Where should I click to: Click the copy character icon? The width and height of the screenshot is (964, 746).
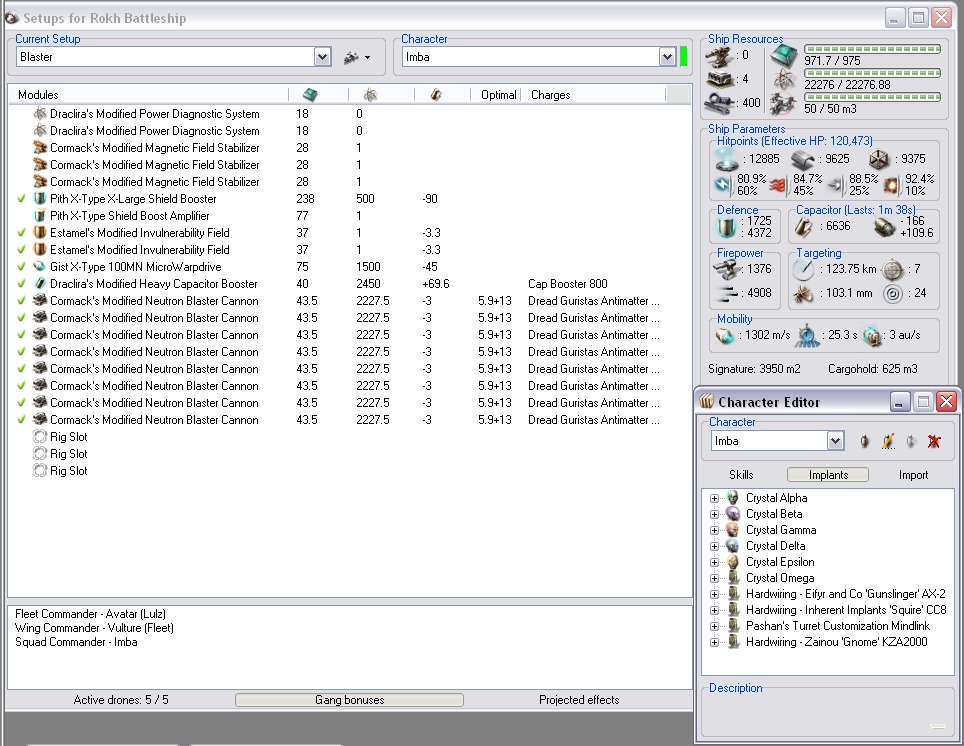(x=911, y=441)
